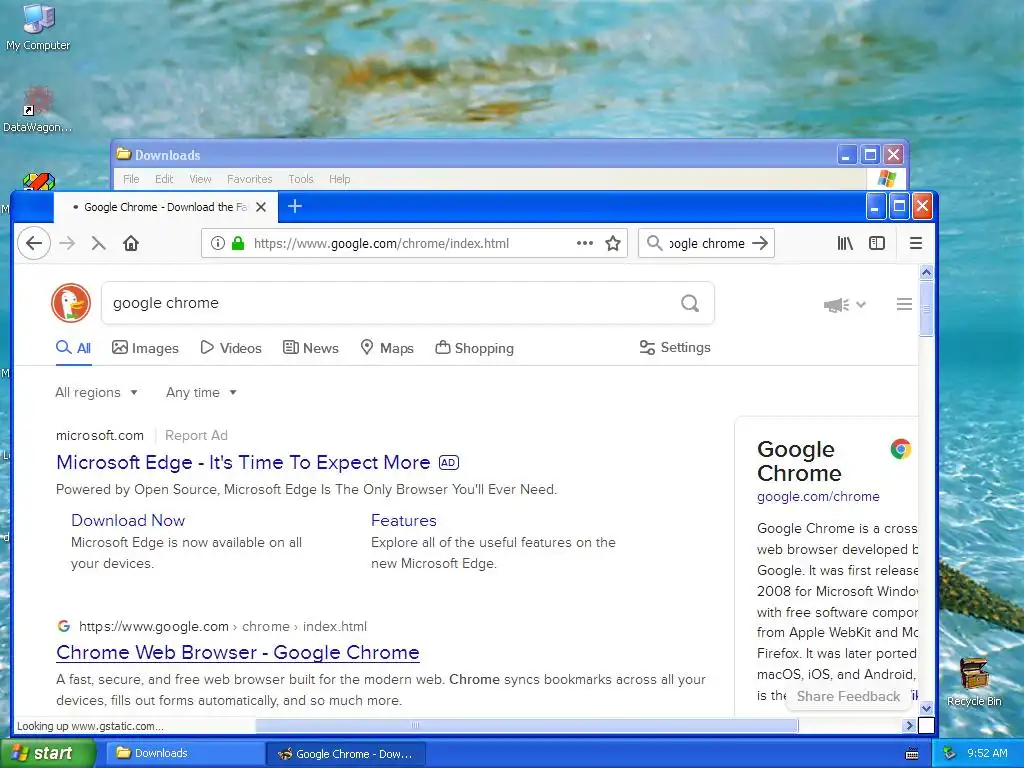
Task: Switch to Downloads taskbar button
Action: (185, 753)
